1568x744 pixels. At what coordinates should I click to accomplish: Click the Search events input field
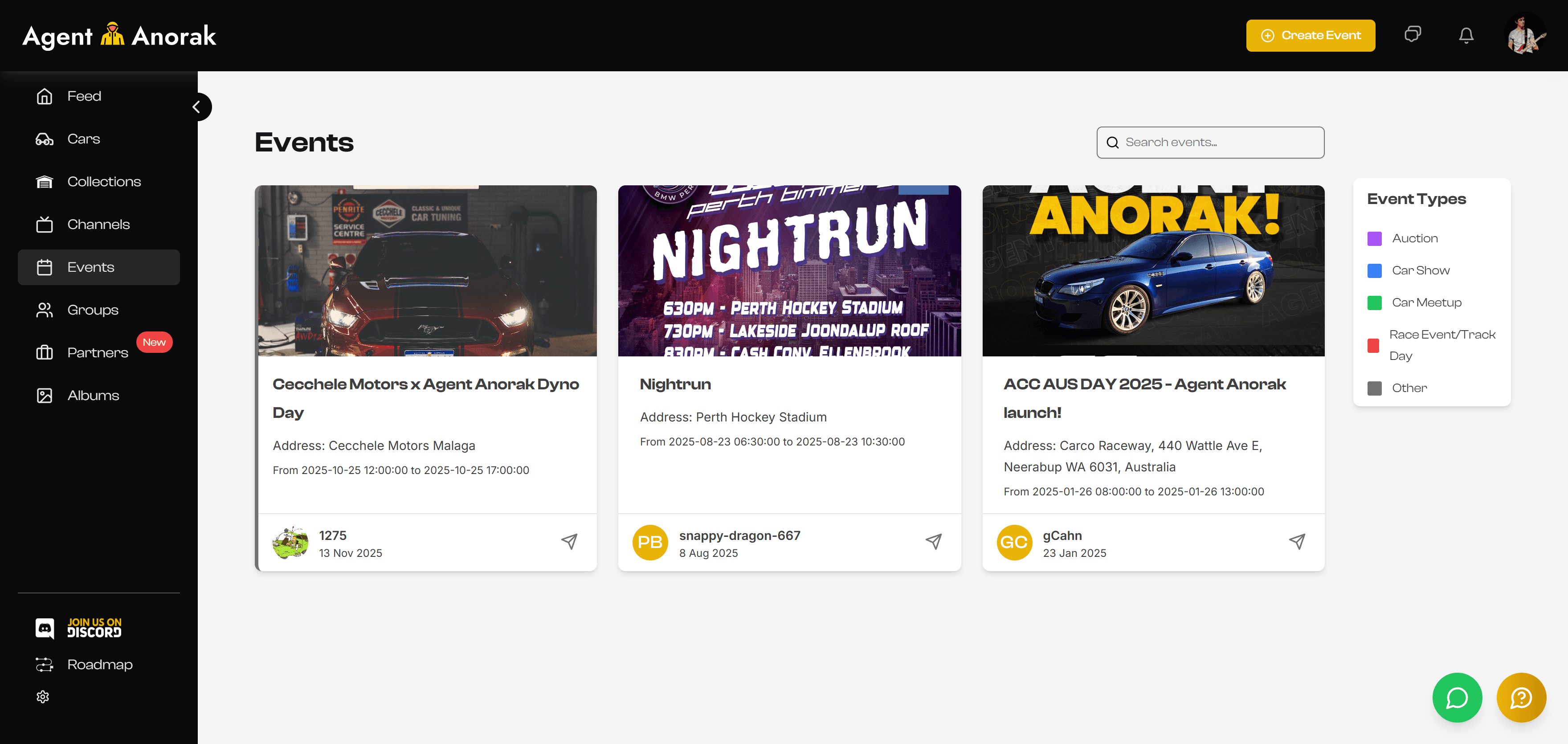[x=1220, y=143]
